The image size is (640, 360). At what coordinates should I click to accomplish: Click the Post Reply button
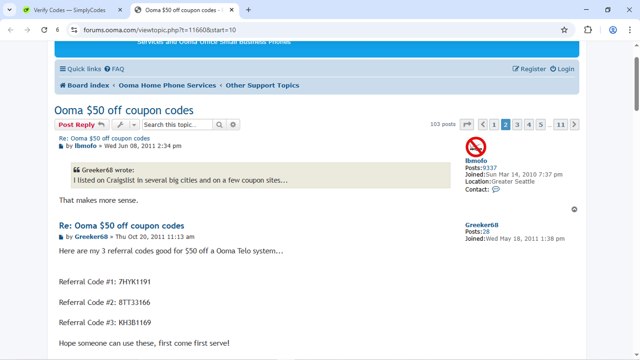pyautogui.click(x=82, y=124)
